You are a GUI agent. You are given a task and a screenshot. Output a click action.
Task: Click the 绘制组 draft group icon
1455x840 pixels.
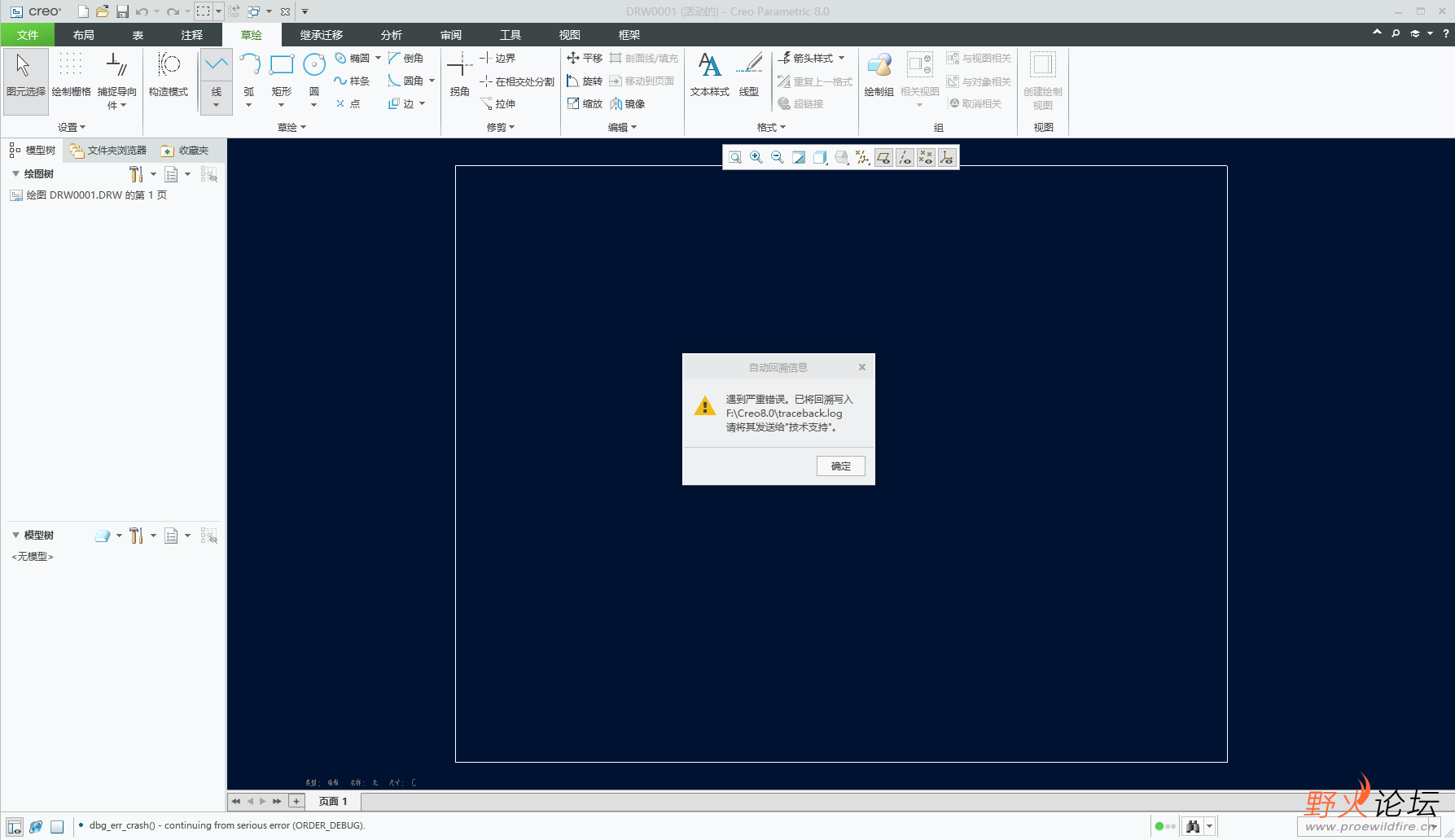[879, 76]
